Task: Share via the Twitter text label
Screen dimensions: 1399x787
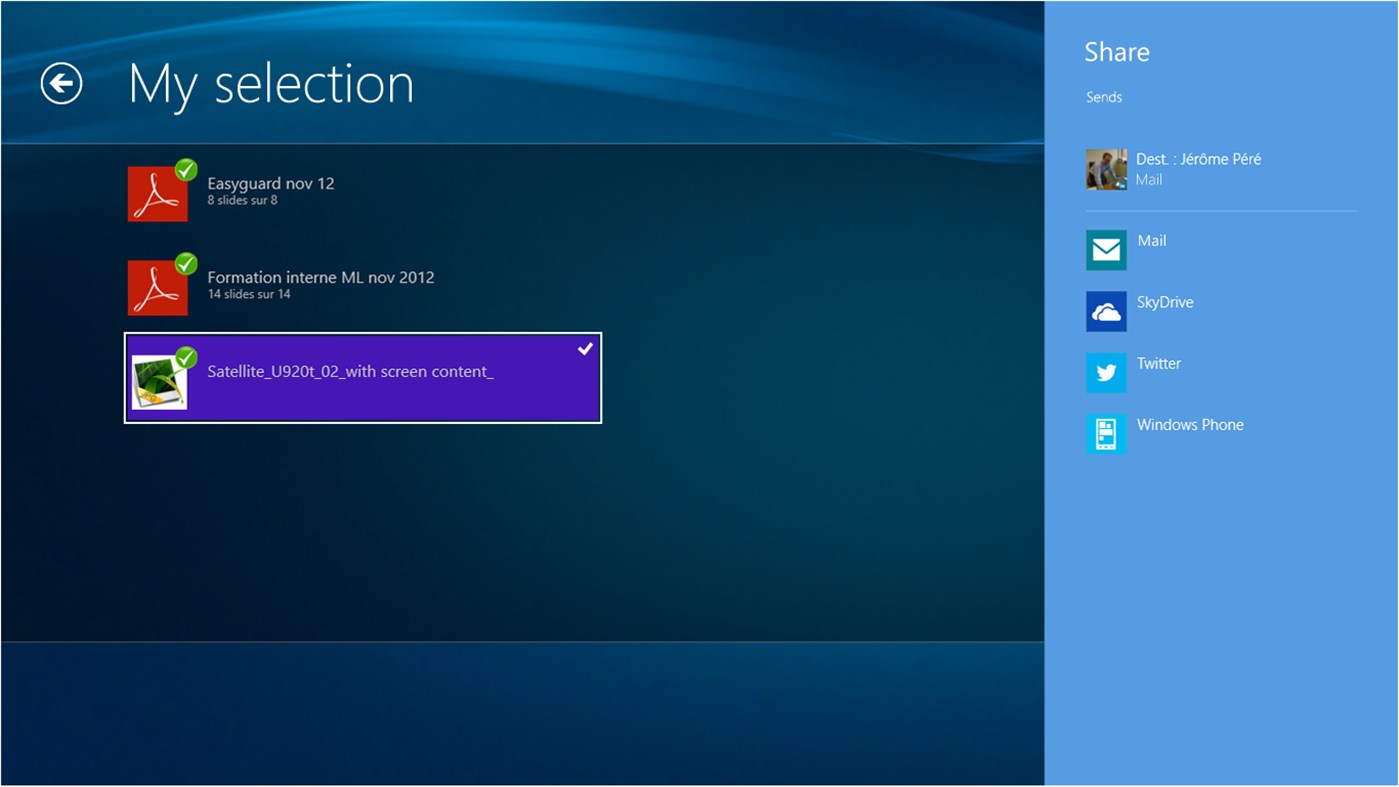Action: [x=1158, y=364]
